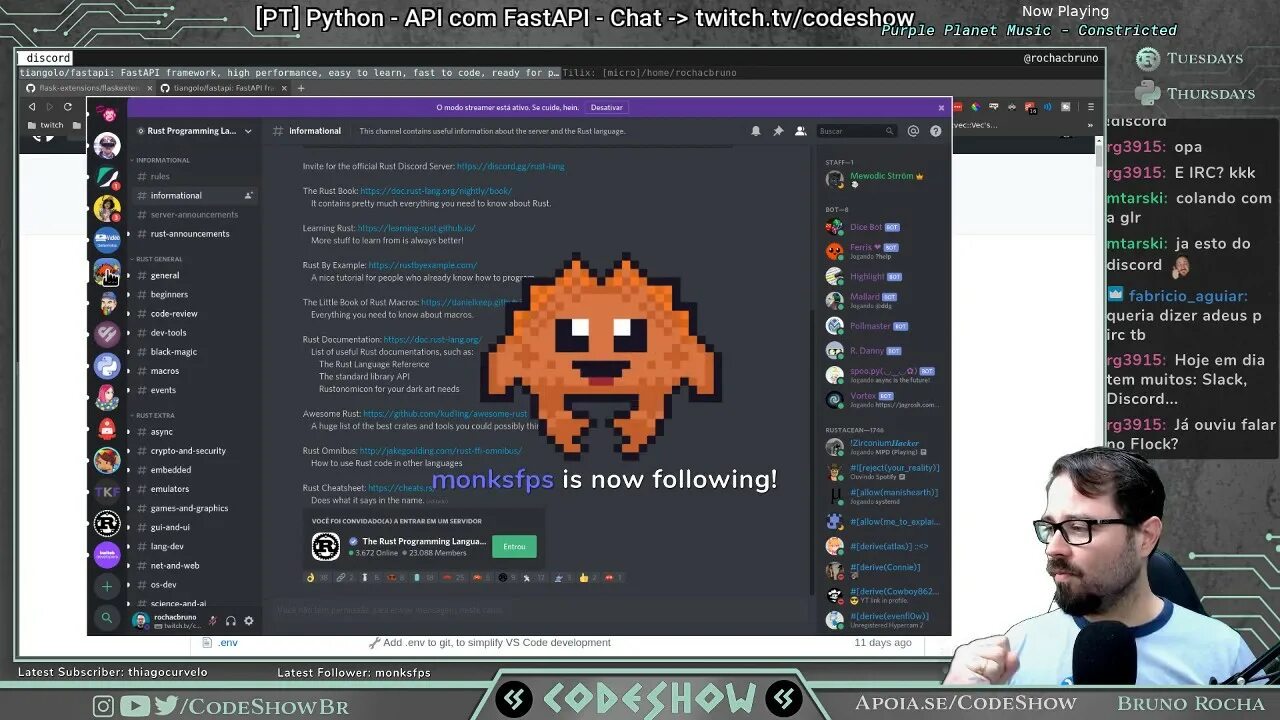The width and height of the screenshot is (1280, 720).
Task: Open the server discovery search icon
Action: (107, 618)
